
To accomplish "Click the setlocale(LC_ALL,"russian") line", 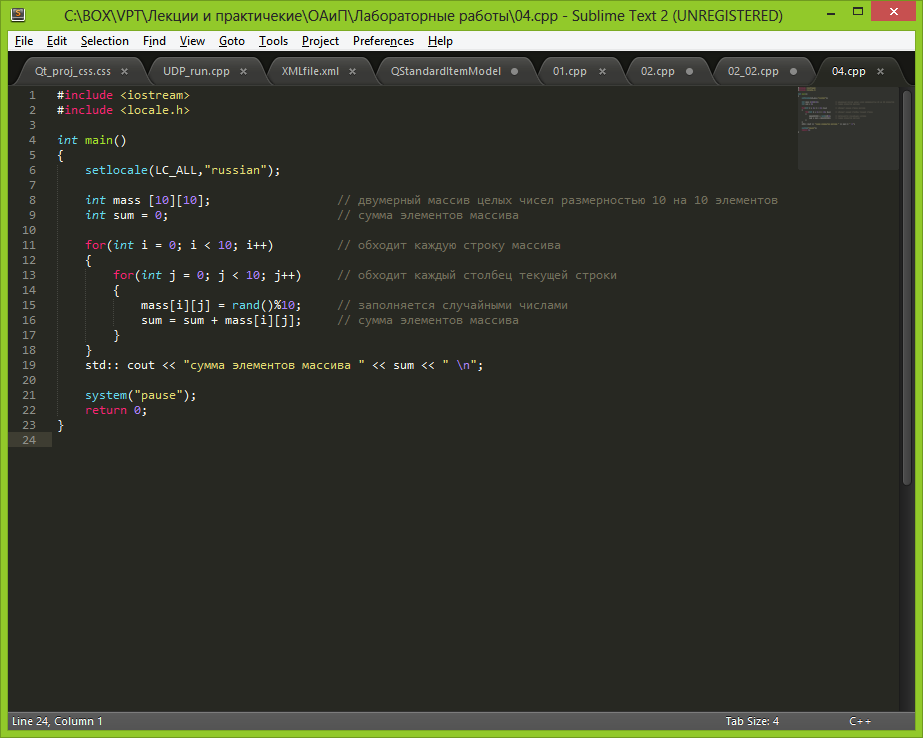I will point(182,170).
